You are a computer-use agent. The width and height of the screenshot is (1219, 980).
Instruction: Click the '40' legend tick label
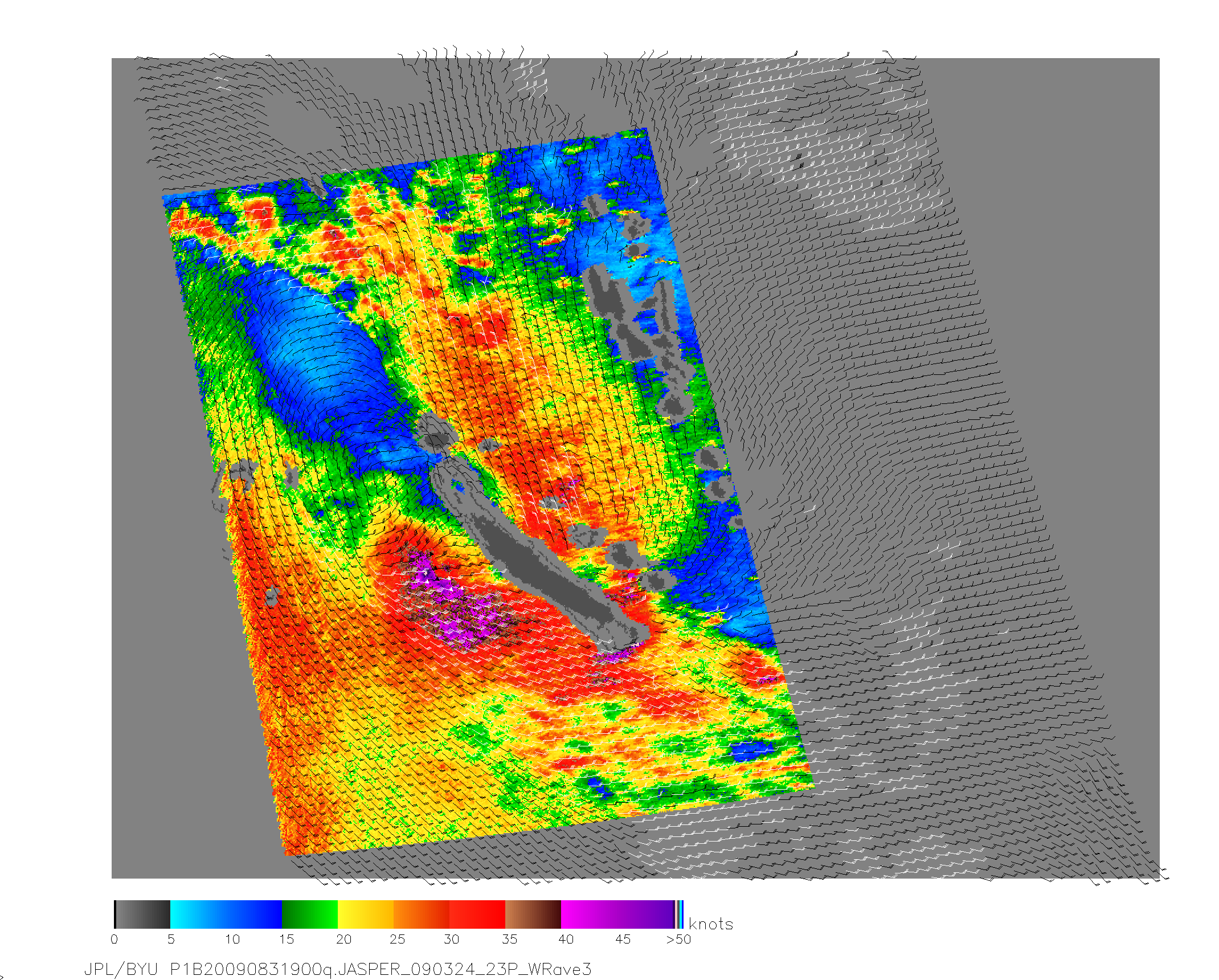(566, 939)
